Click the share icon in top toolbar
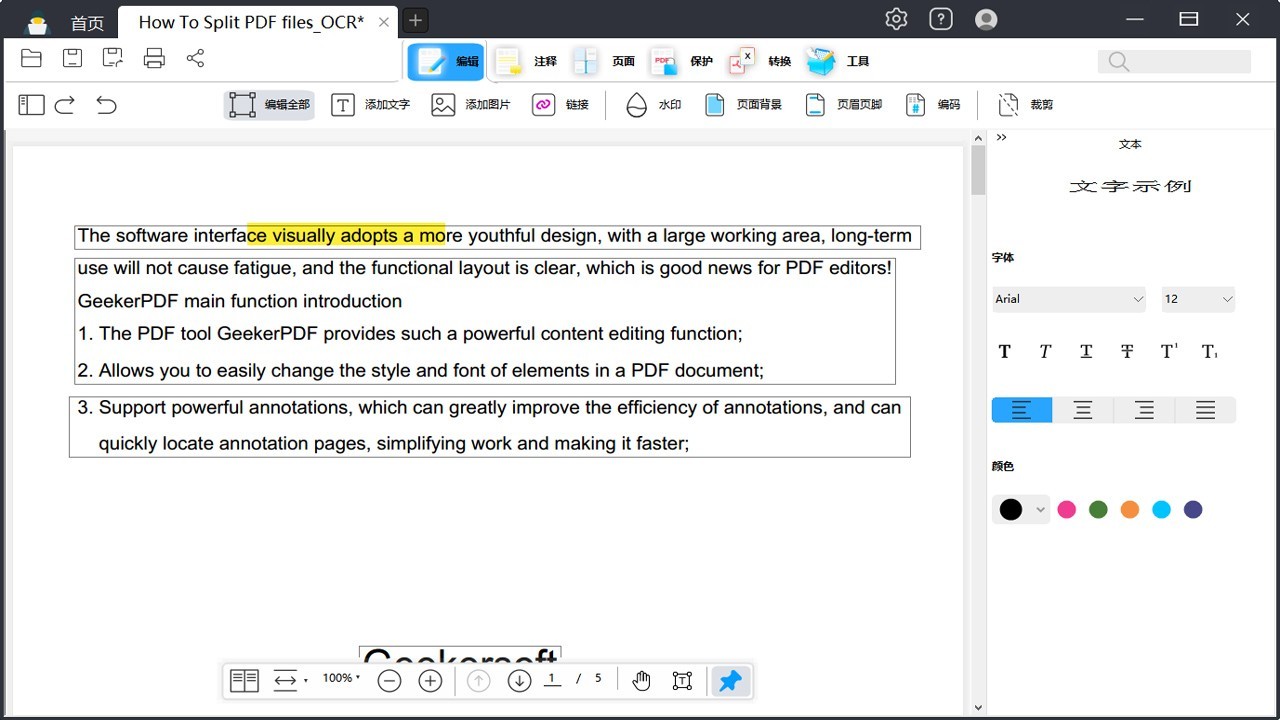 195,58
